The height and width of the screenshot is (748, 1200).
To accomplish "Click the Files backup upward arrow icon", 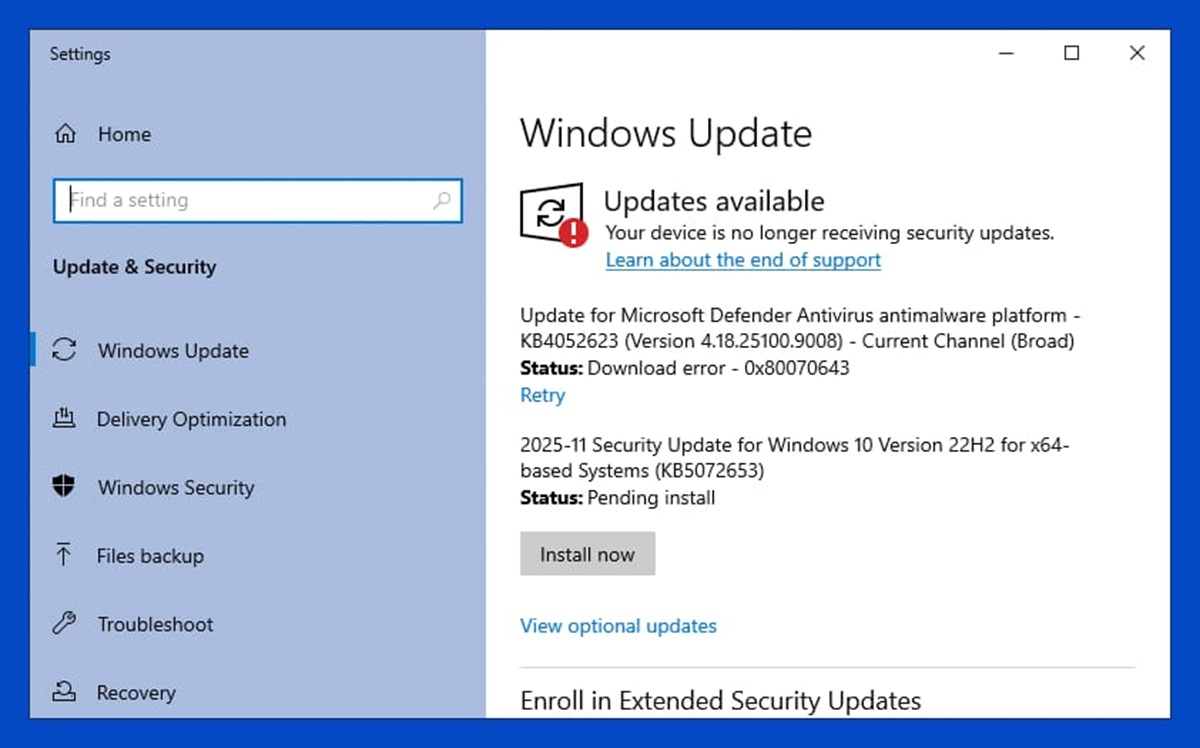I will click(65, 556).
